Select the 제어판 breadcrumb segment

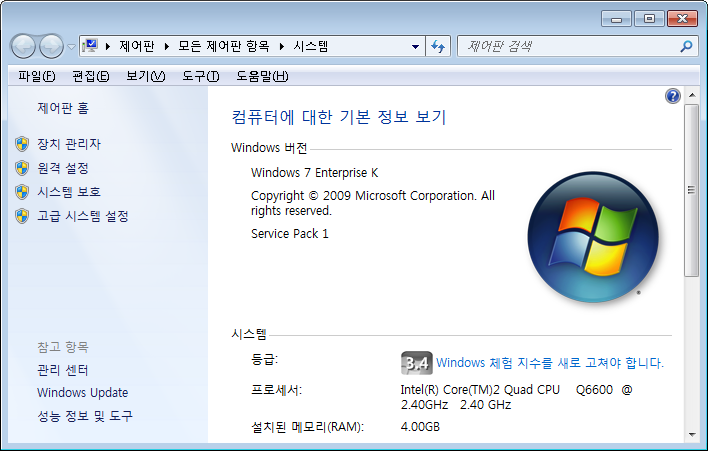click(136, 46)
